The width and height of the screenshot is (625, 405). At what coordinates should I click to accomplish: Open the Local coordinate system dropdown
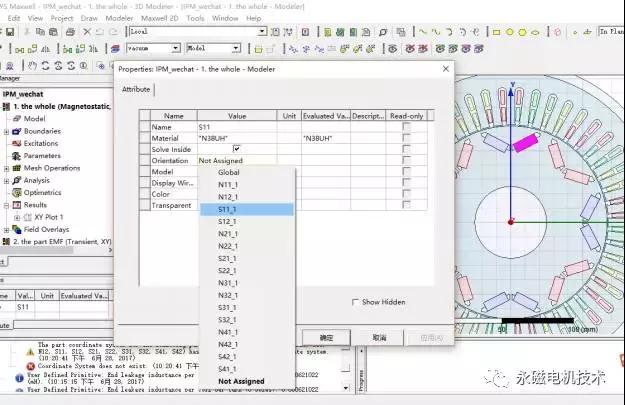(262, 31)
